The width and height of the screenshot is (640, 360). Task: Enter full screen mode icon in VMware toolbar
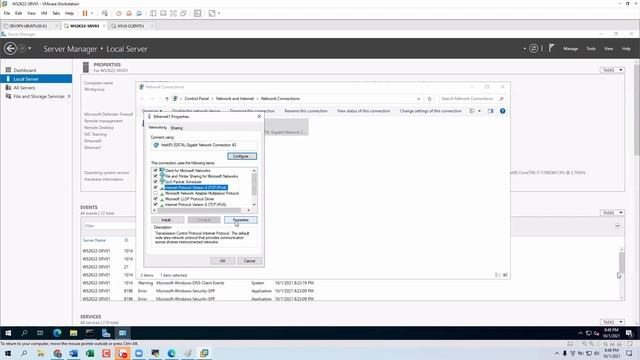(173, 13)
